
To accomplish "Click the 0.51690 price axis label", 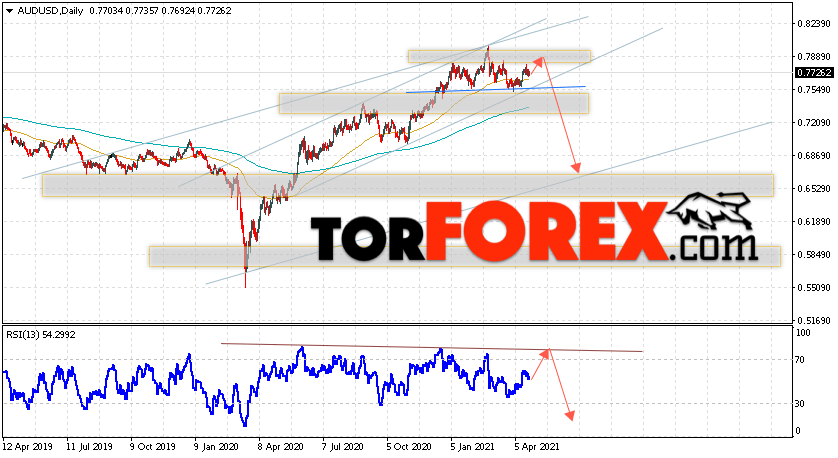I will coord(814,321).
